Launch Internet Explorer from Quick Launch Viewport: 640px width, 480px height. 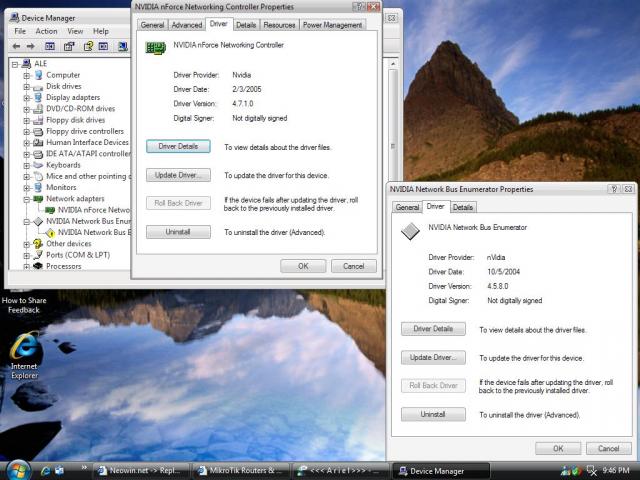(x=46, y=471)
